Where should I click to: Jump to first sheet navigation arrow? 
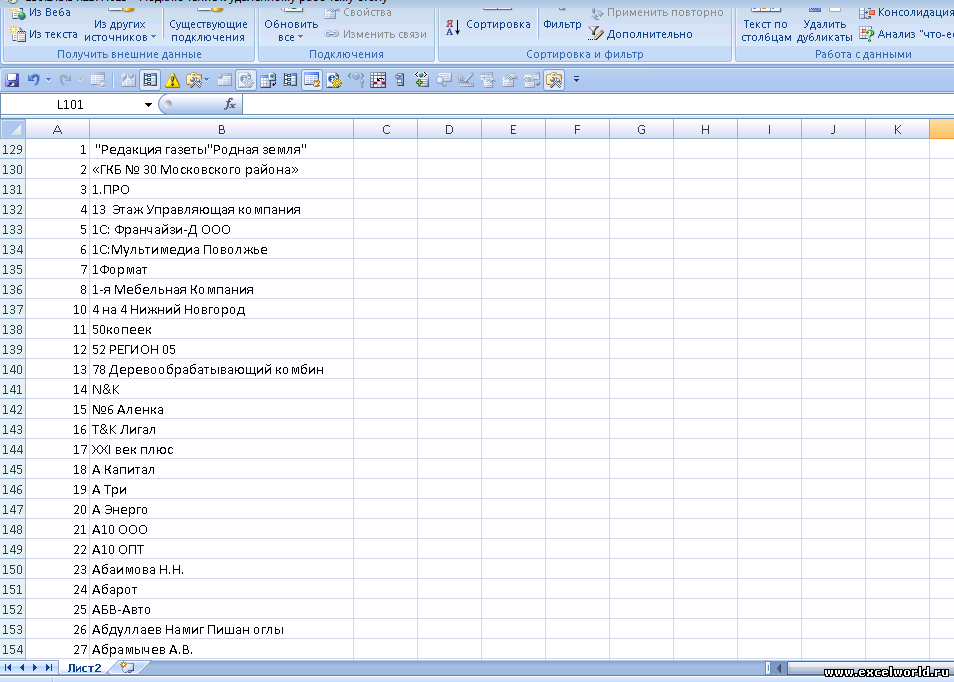coord(8,668)
